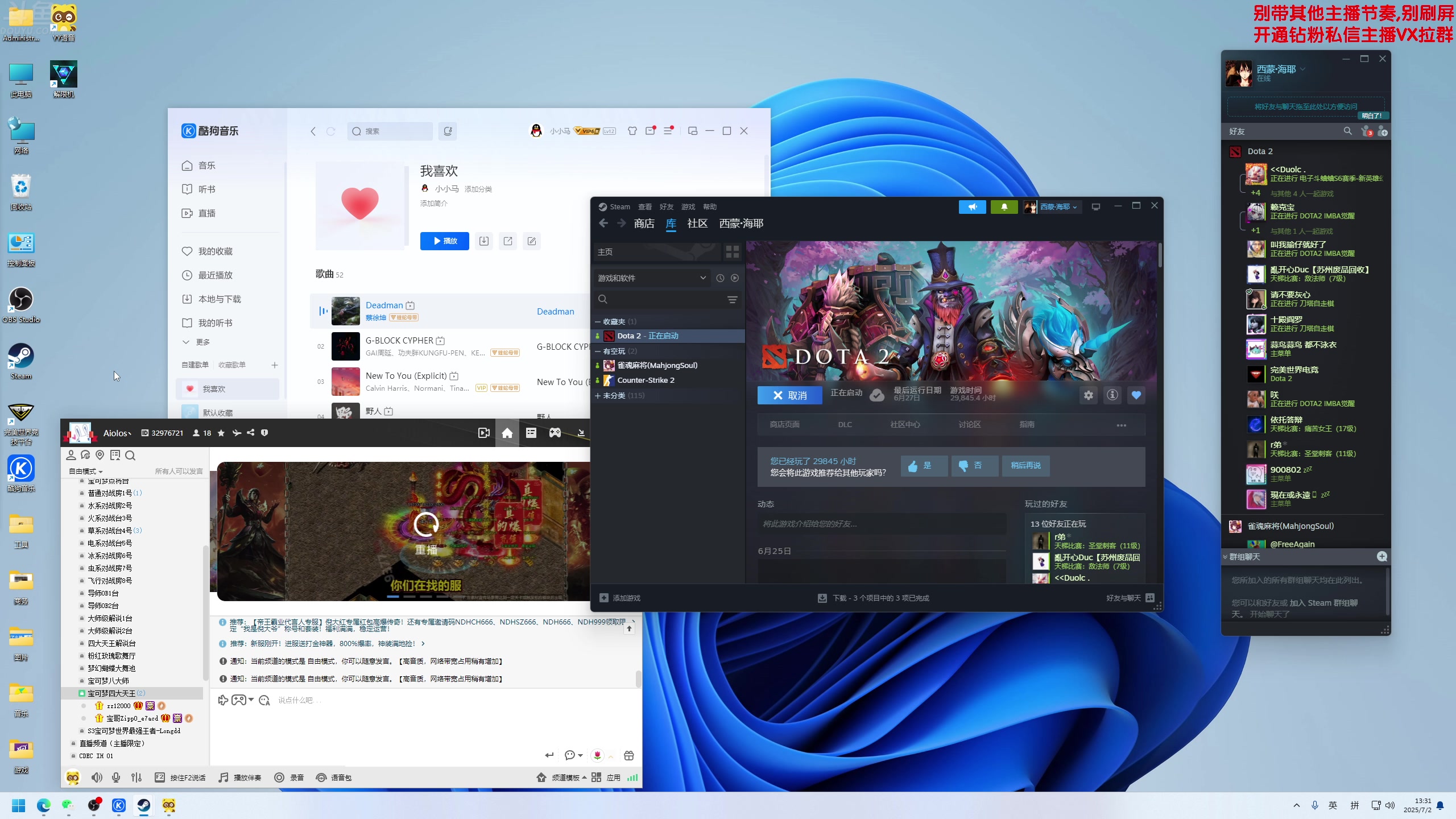Click YY gift box icon
This screenshot has height=819, width=1456.
pos(628,755)
